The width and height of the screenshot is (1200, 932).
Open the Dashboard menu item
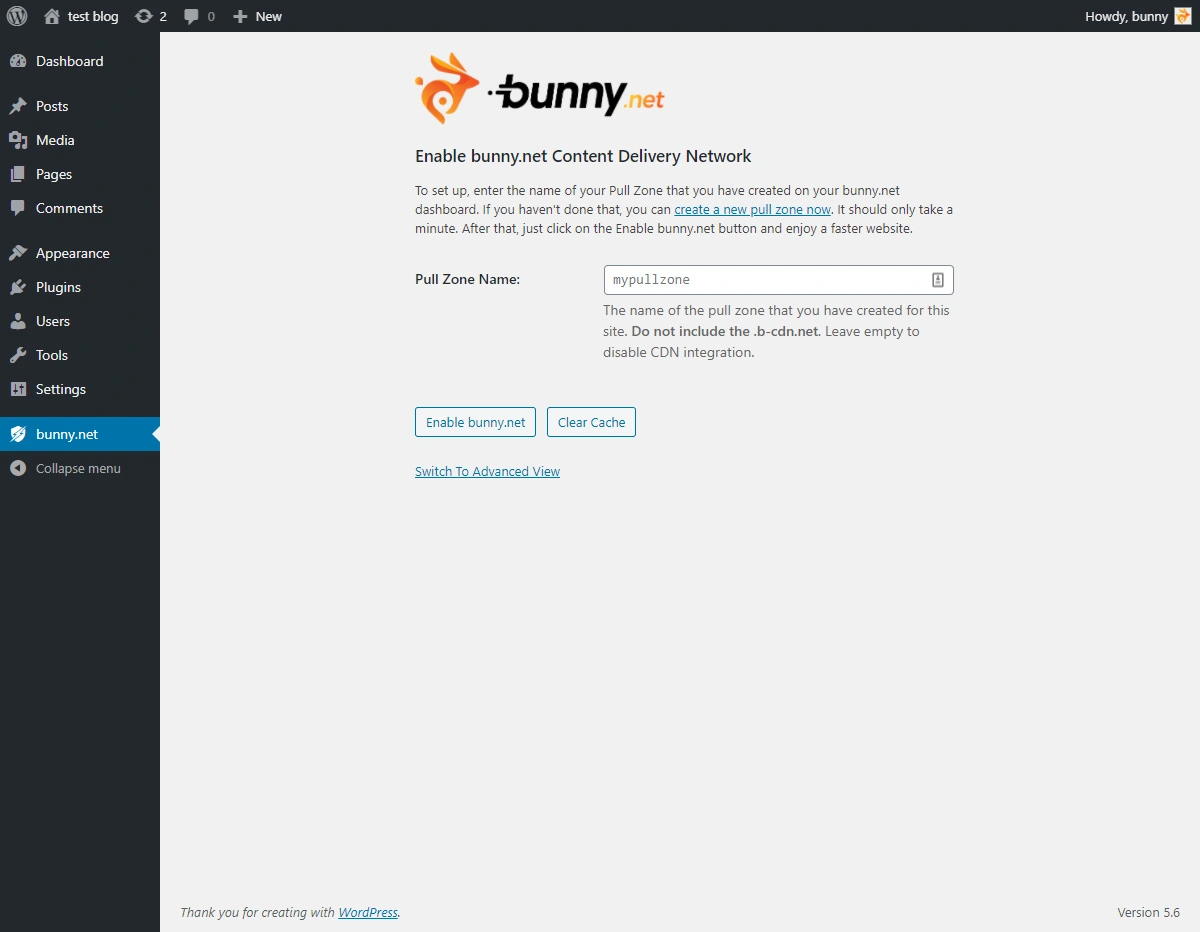(x=80, y=61)
